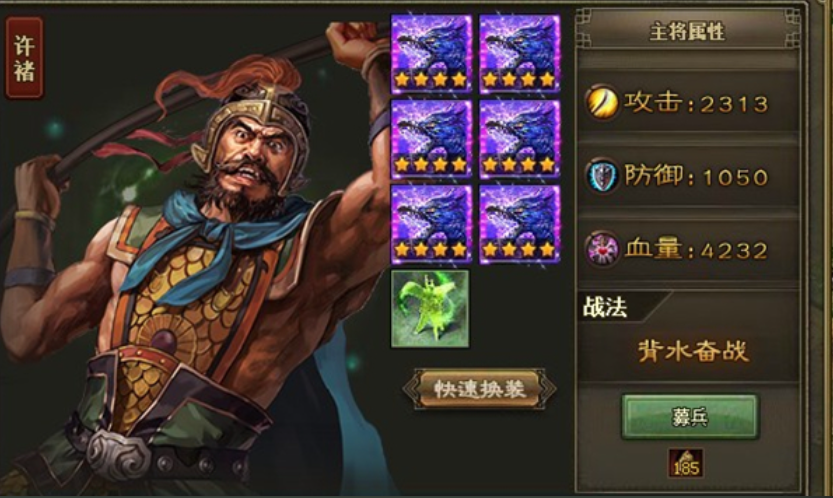Select the middle-right dragon equipment slot
The height and width of the screenshot is (498, 833).
pyautogui.click(x=519, y=139)
